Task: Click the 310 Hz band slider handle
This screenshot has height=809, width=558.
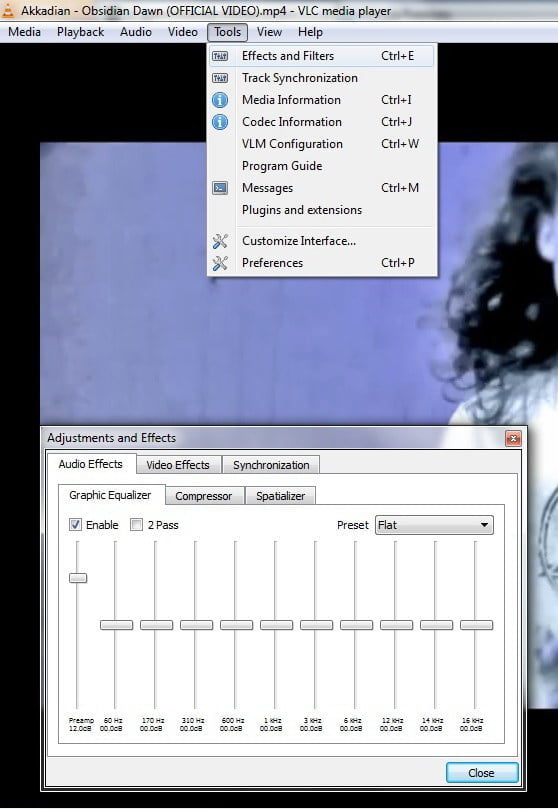Action: (x=196, y=625)
